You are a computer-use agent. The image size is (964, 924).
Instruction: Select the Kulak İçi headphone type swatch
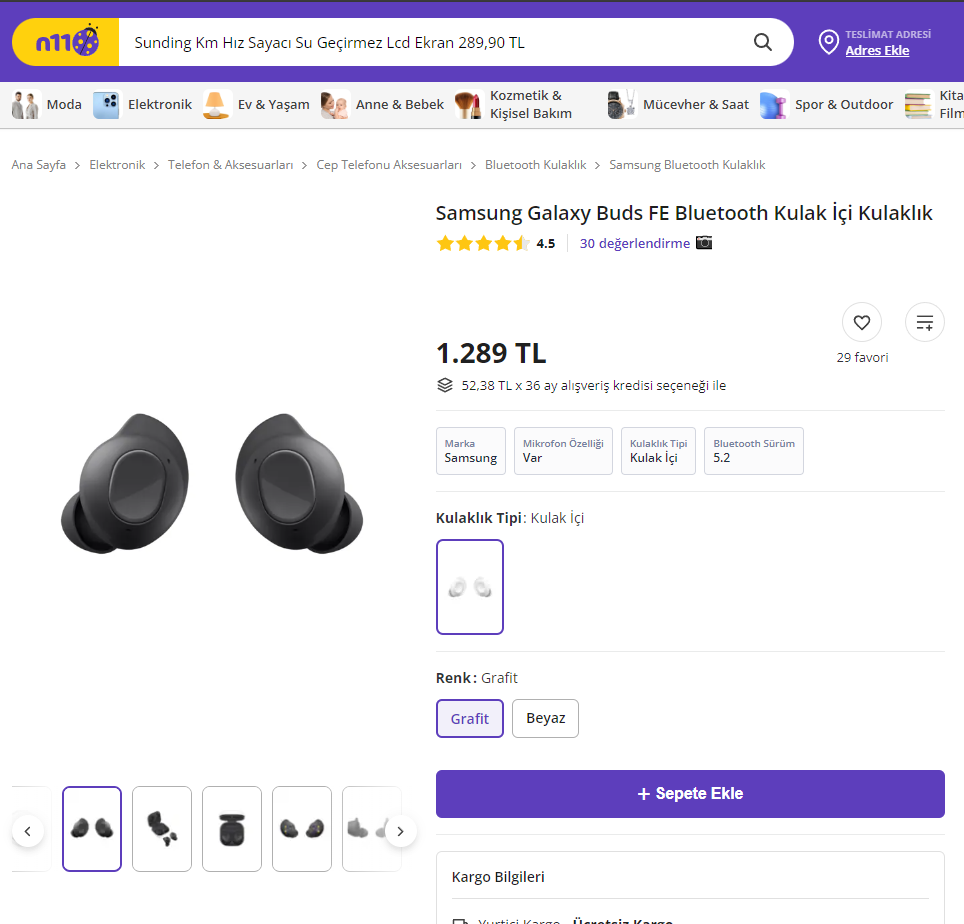(470, 587)
